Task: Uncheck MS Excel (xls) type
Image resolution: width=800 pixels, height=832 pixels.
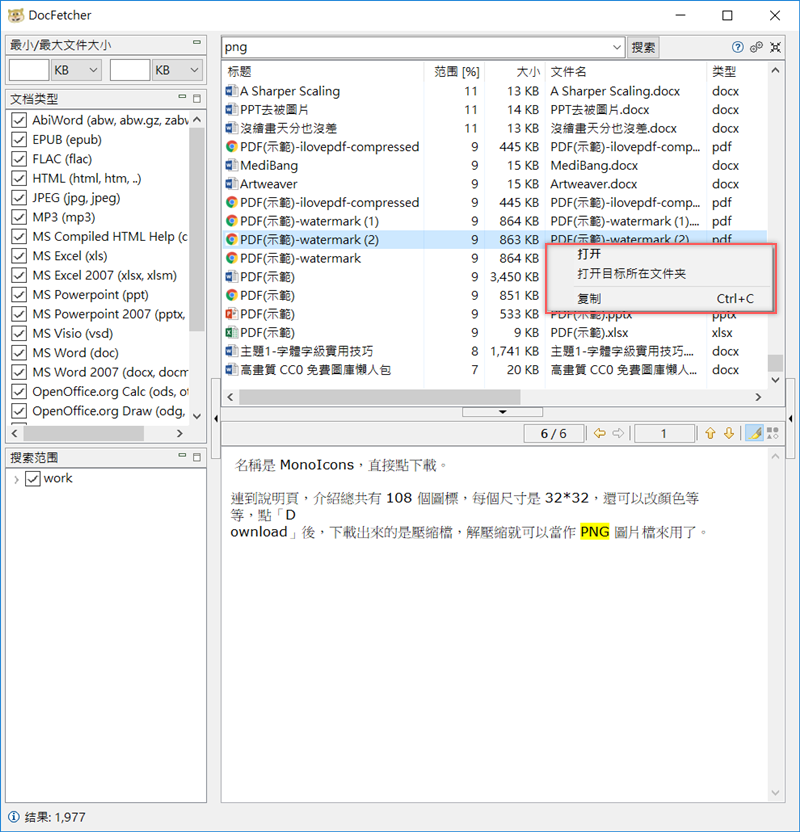Action: [x=19, y=256]
